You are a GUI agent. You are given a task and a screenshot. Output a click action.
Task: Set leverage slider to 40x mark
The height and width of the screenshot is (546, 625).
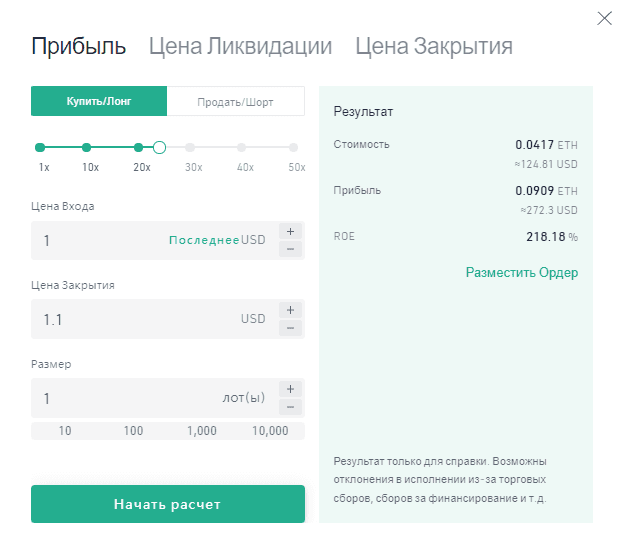[x=242, y=147]
